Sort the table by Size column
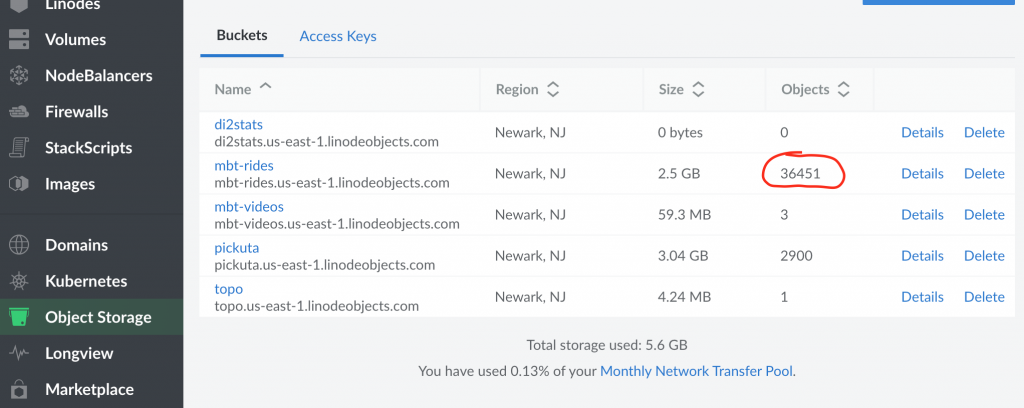 coord(698,89)
